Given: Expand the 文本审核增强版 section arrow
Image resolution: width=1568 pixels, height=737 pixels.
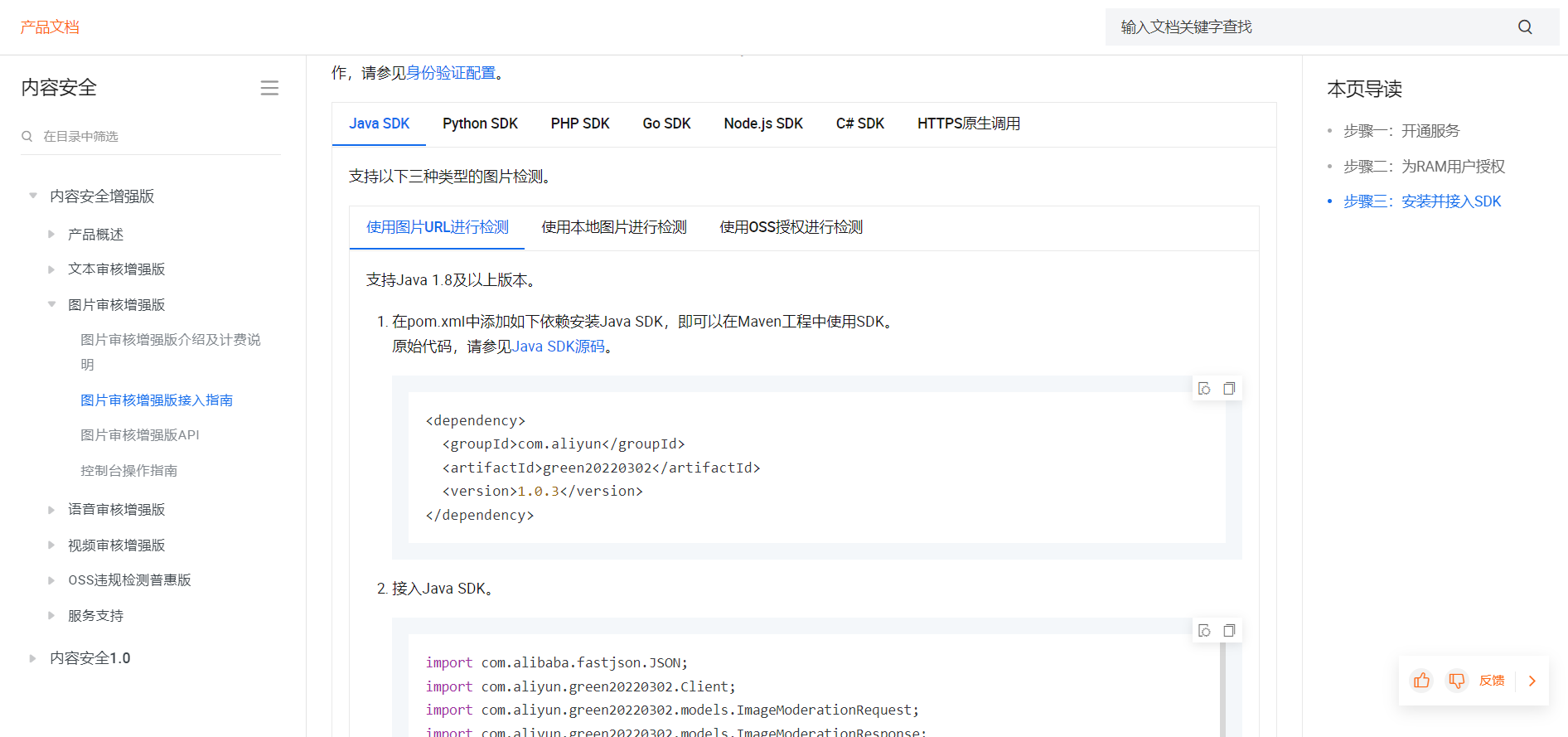Looking at the screenshot, I should [x=51, y=269].
